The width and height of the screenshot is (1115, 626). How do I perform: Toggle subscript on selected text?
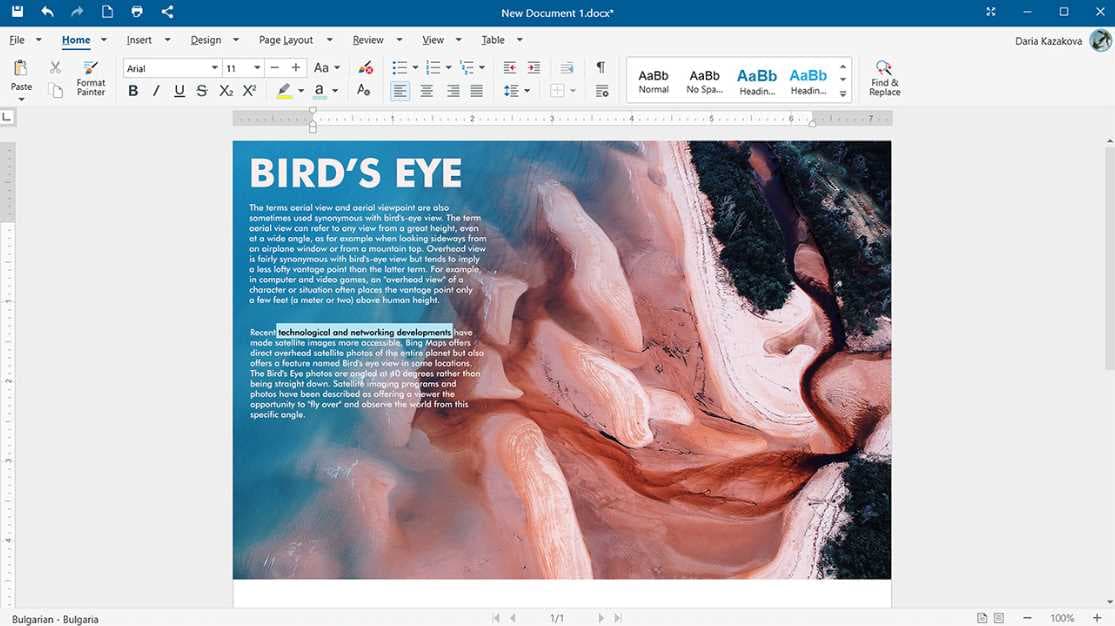point(226,90)
